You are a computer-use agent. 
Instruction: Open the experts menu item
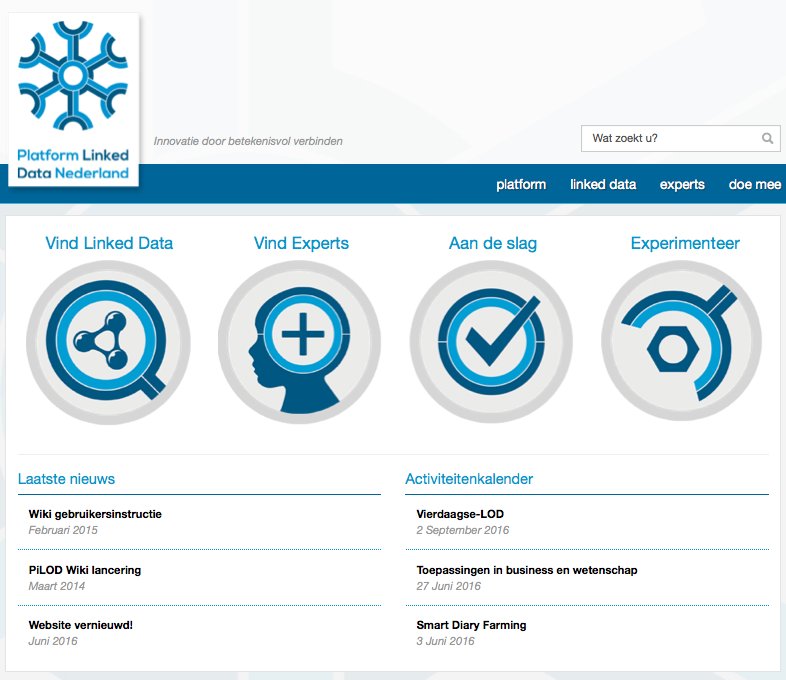[x=682, y=184]
